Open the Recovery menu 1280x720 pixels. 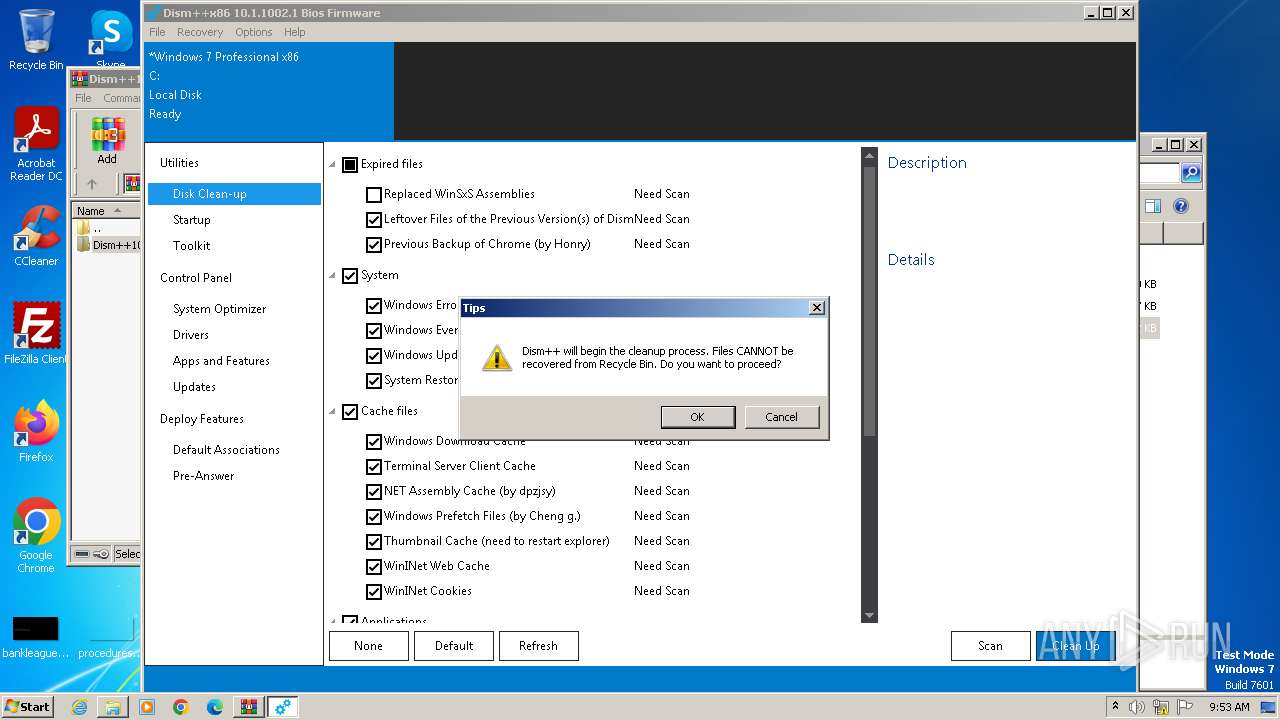tap(200, 32)
